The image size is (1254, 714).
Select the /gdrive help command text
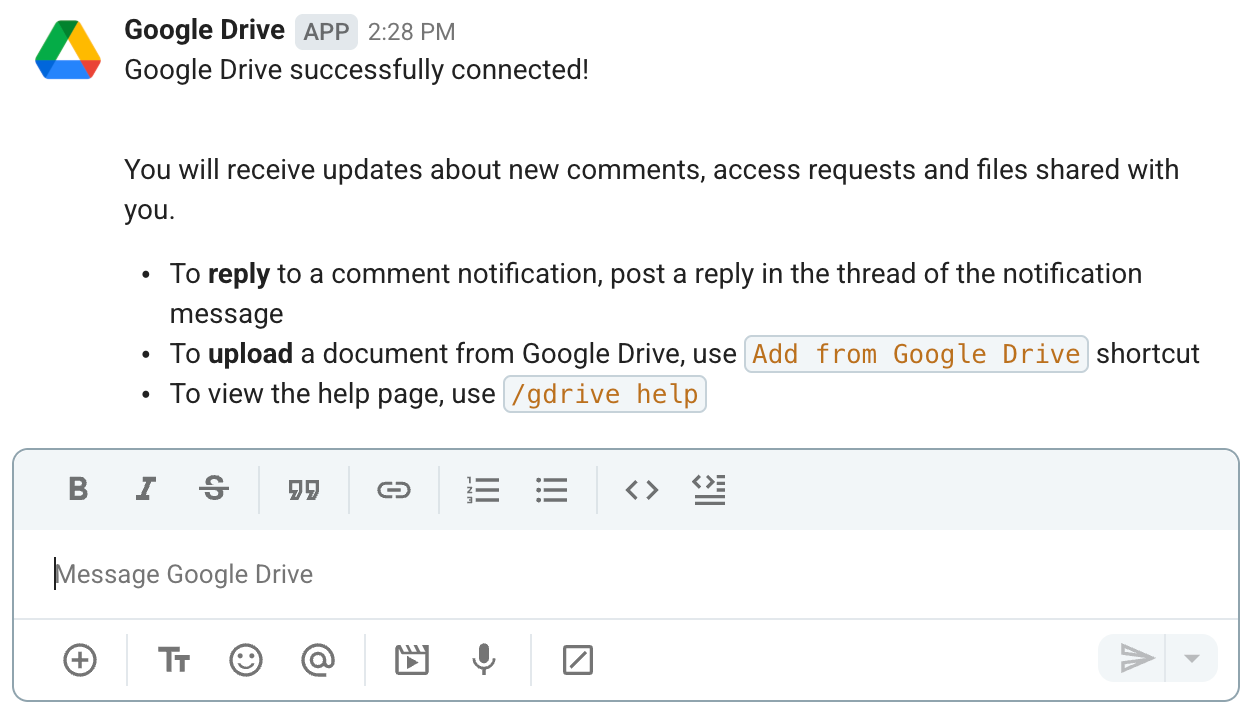click(x=604, y=393)
